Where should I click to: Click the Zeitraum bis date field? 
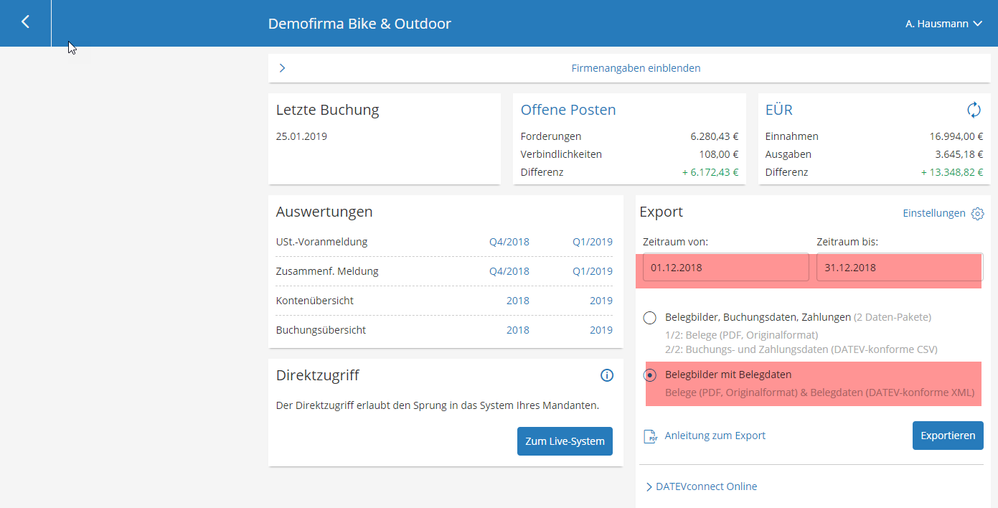click(x=895, y=268)
